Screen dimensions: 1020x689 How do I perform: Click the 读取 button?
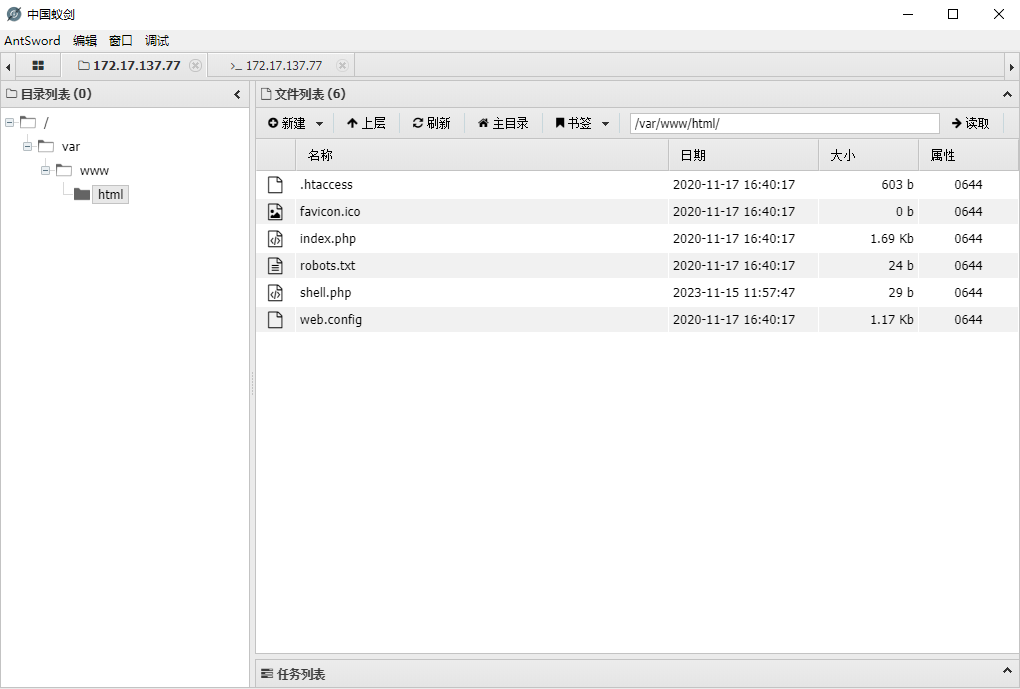[970, 123]
